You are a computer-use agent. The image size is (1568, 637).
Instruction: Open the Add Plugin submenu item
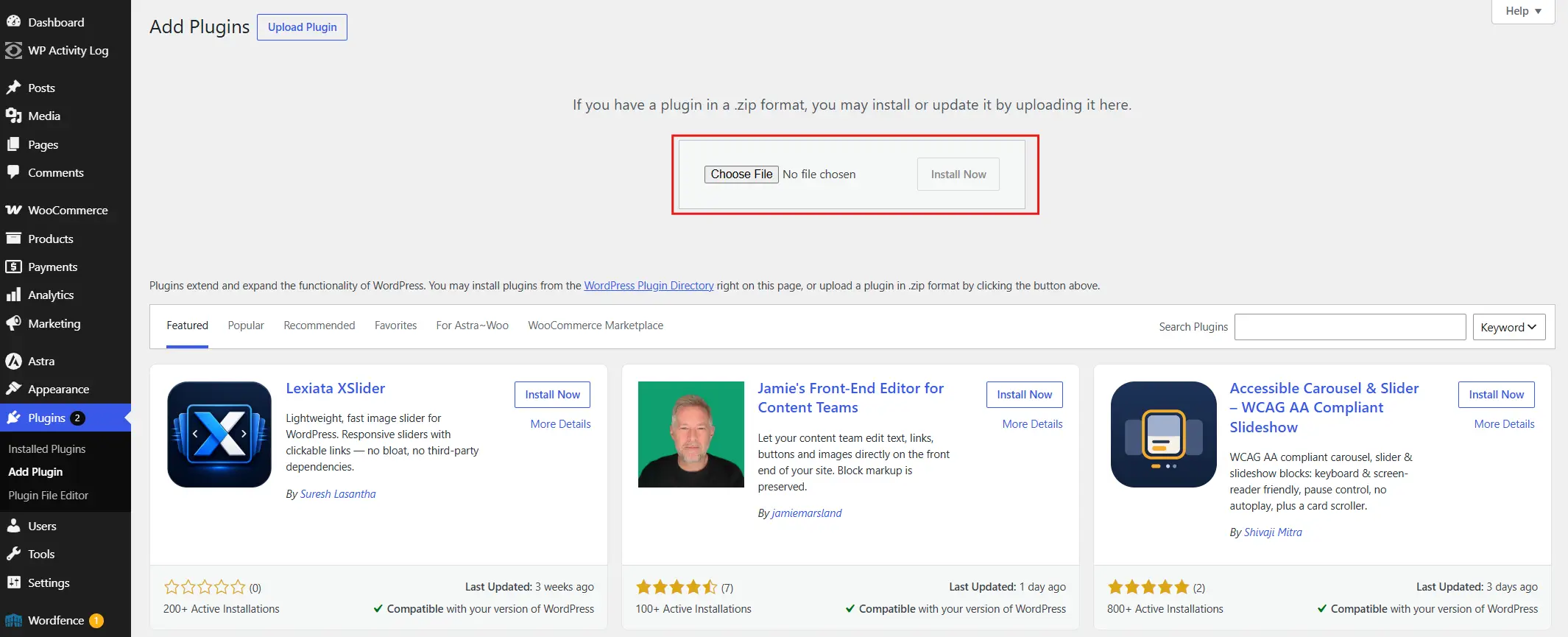click(35, 472)
